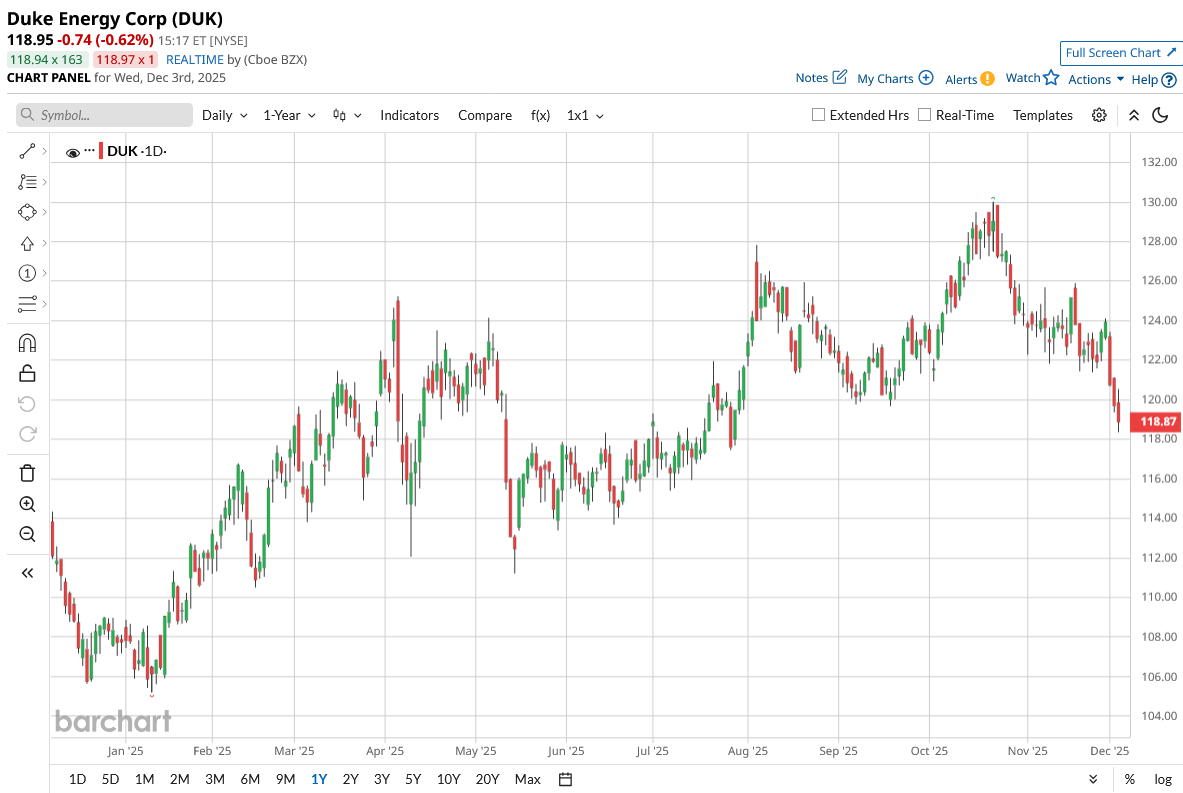Enable the Extended Hrs checkbox
Viewport: 1183px width, 793px height.
(818, 115)
